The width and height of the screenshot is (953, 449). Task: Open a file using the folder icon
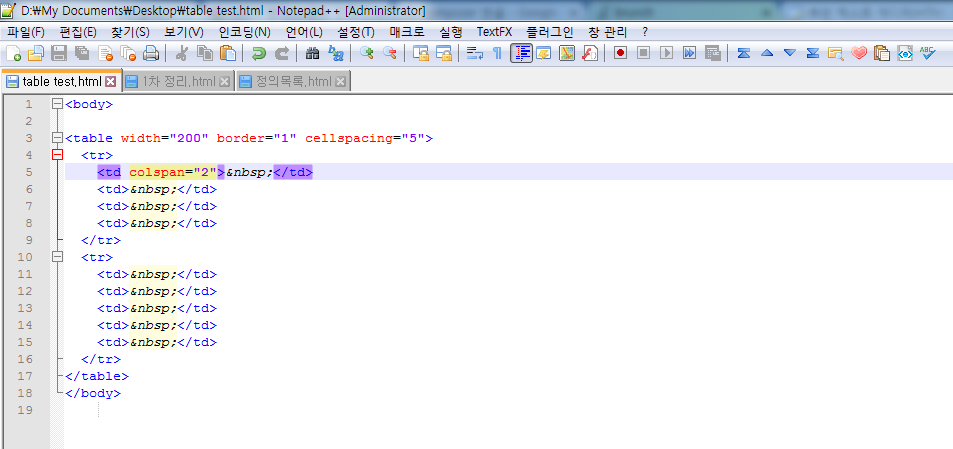point(36,53)
